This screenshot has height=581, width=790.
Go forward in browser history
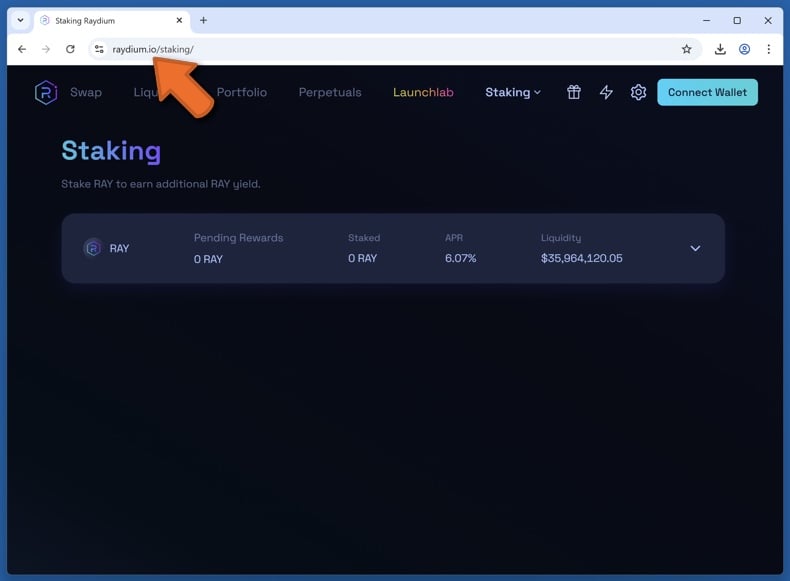pyautogui.click(x=46, y=49)
